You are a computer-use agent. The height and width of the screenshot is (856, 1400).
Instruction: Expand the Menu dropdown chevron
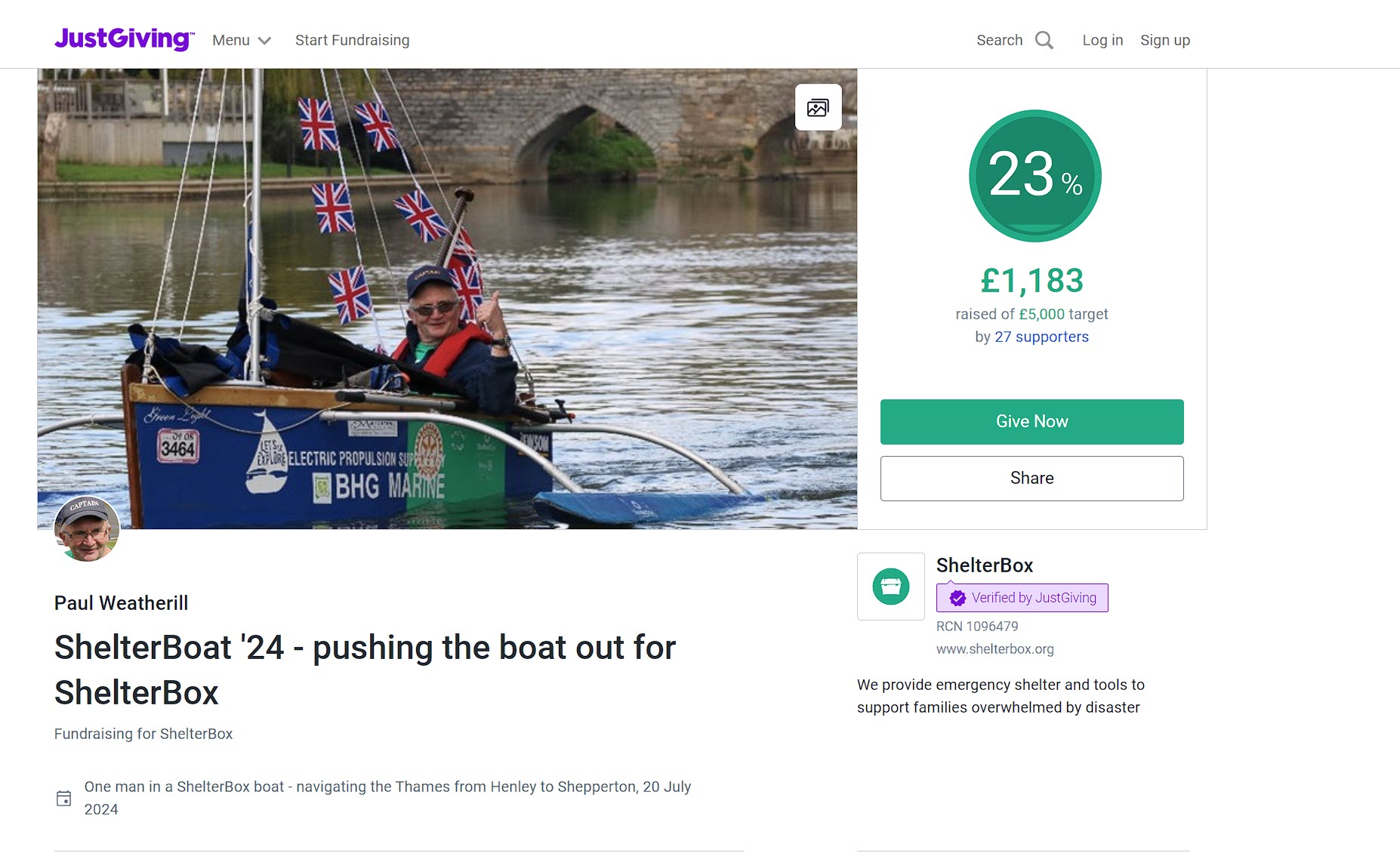coord(264,41)
